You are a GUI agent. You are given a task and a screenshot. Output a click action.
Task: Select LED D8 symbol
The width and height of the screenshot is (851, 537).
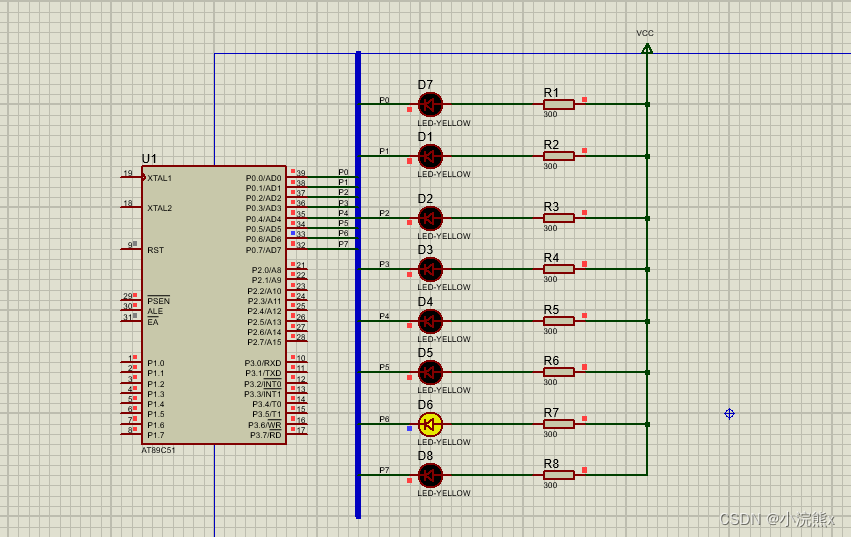(430, 476)
